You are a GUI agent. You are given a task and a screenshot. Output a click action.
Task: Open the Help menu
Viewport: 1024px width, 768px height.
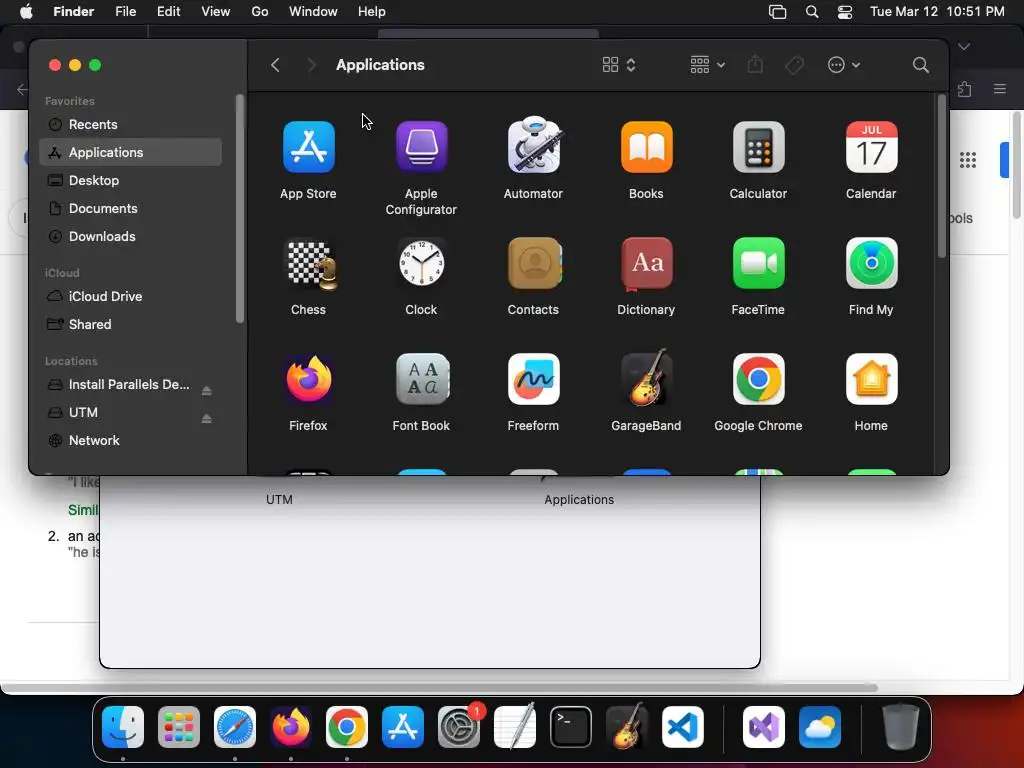point(372,12)
